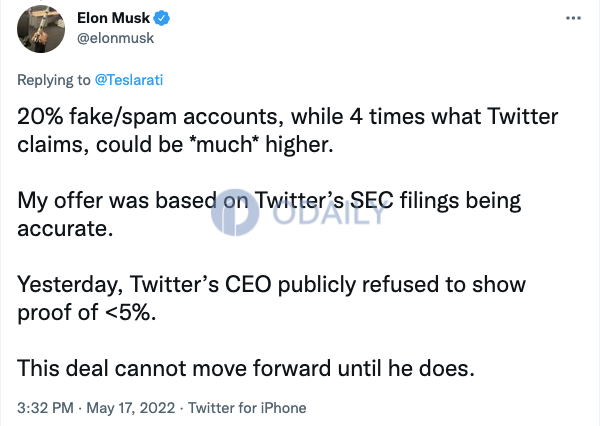Viewport: 600px width, 426px height.
Task: Click the text about Twitter's CEO refusing
Action: click(271, 299)
